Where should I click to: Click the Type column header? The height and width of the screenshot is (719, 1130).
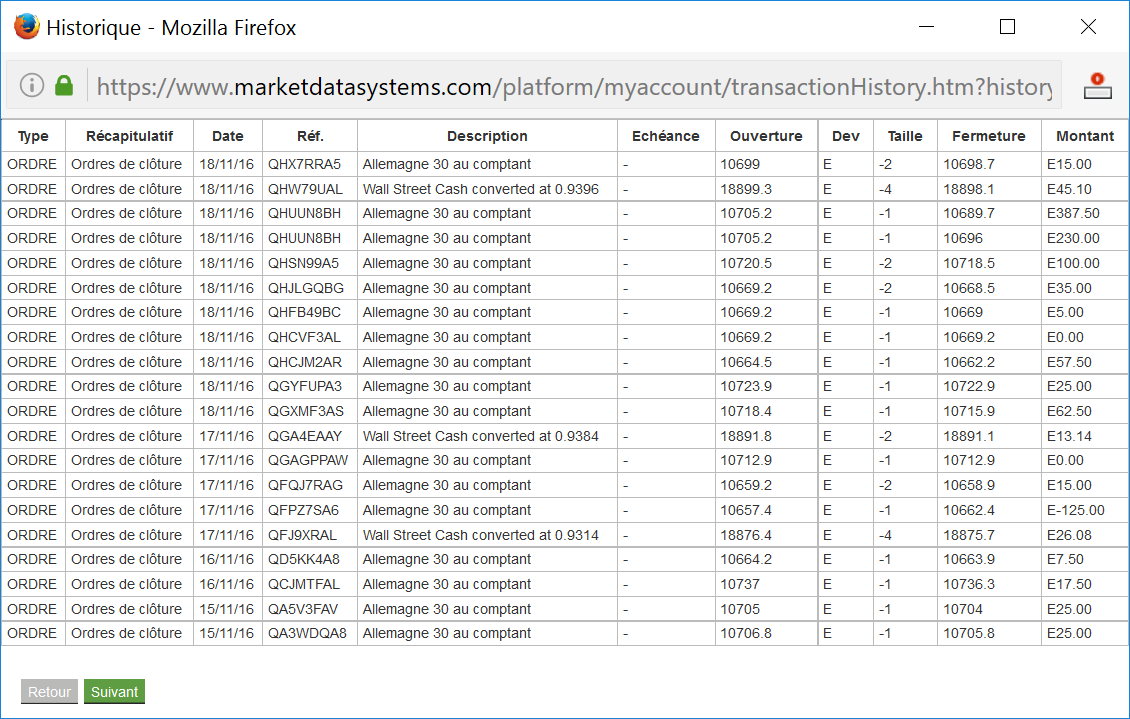coord(33,136)
